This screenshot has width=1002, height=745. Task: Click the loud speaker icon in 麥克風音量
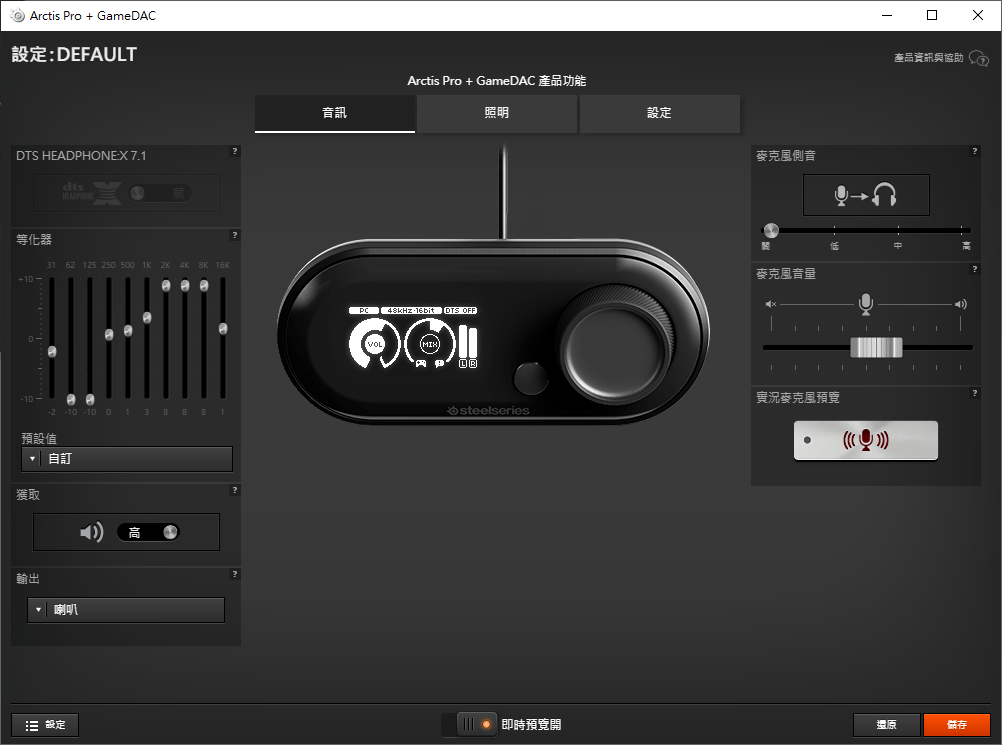pyautogui.click(x=960, y=304)
